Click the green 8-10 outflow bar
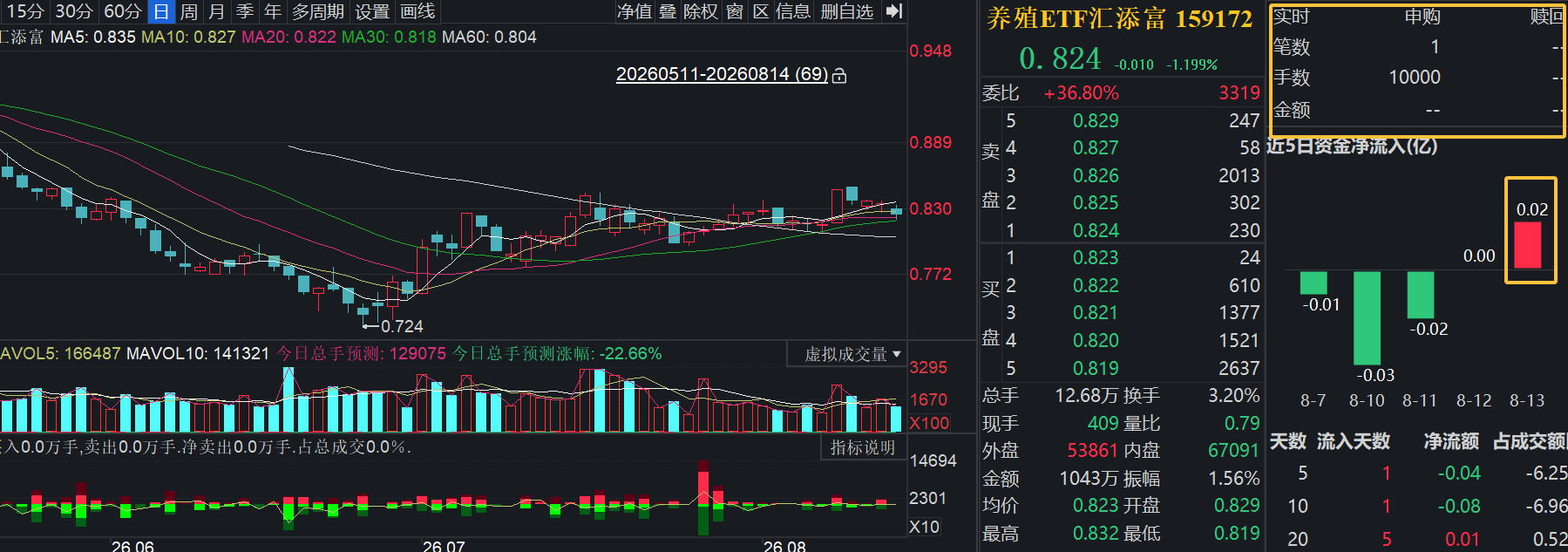Viewport: 1568px width, 552px height. coord(1367,318)
